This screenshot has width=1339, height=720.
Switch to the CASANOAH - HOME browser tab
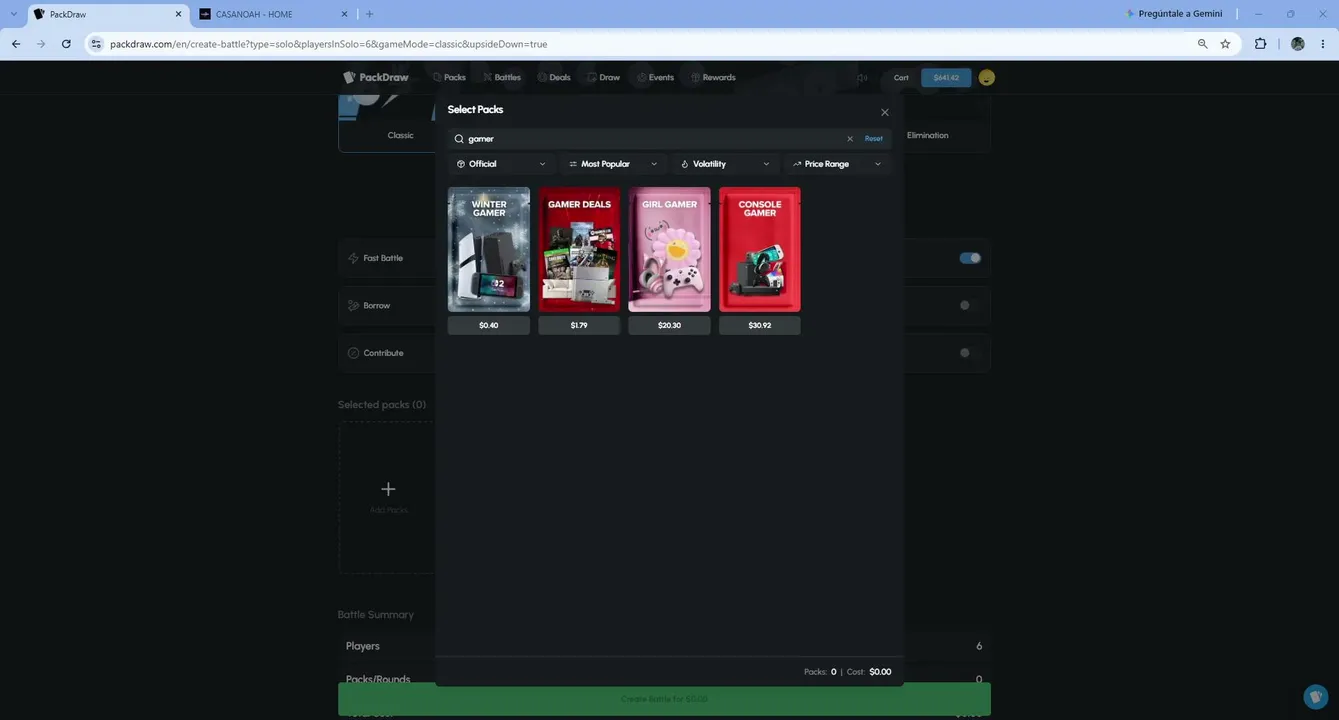(x=270, y=14)
